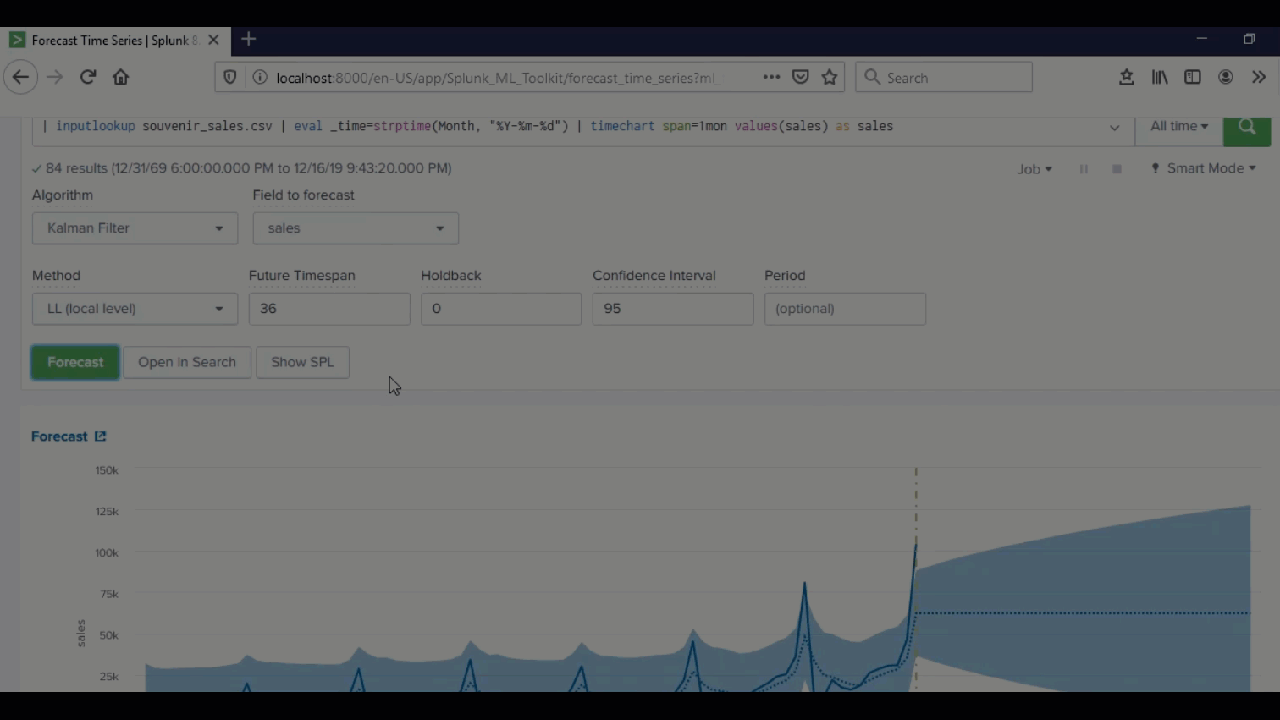Viewport: 1280px width, 720px height.
Task: Open the All time range picker
Action: [1178, 126]
